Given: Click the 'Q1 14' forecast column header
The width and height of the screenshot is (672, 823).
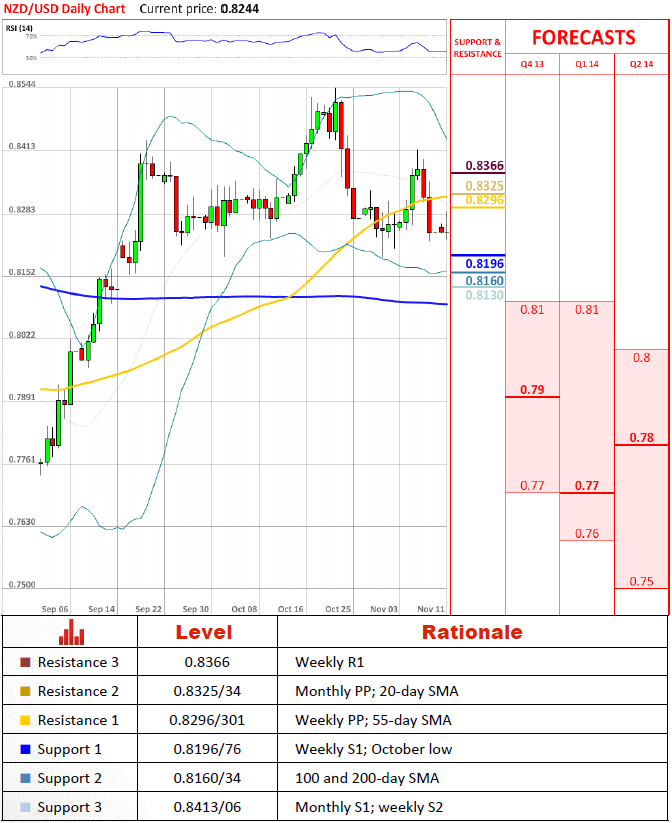Looking at the screenshot, I should coord(586,64).
